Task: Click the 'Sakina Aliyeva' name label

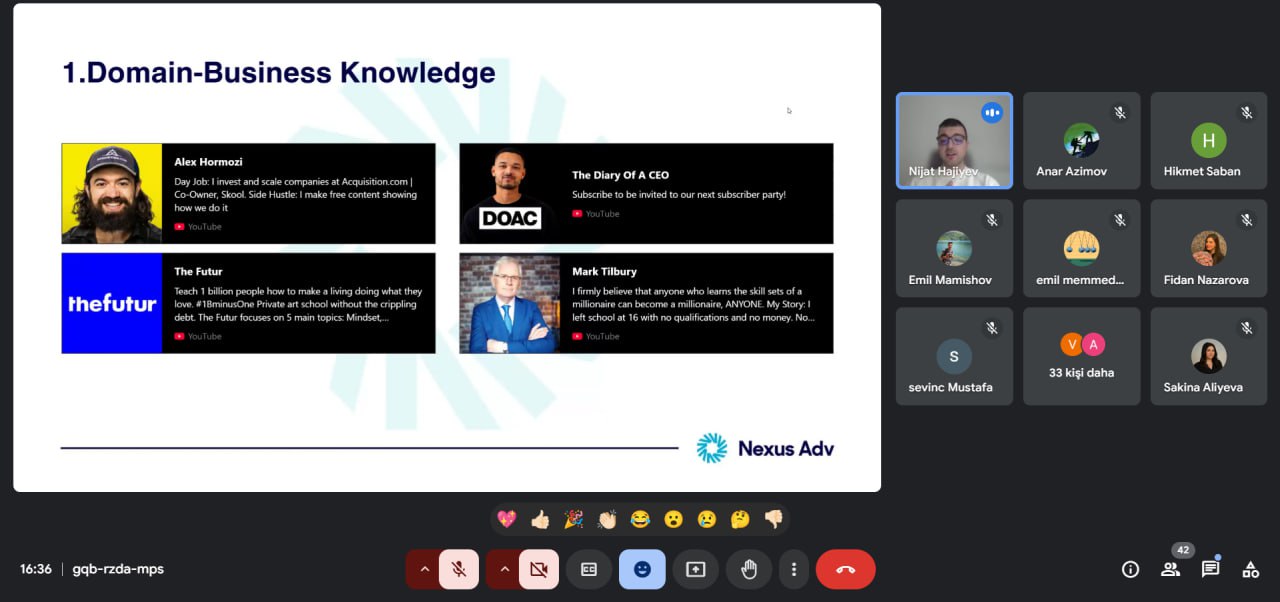Action: [x=1203, y=387]
